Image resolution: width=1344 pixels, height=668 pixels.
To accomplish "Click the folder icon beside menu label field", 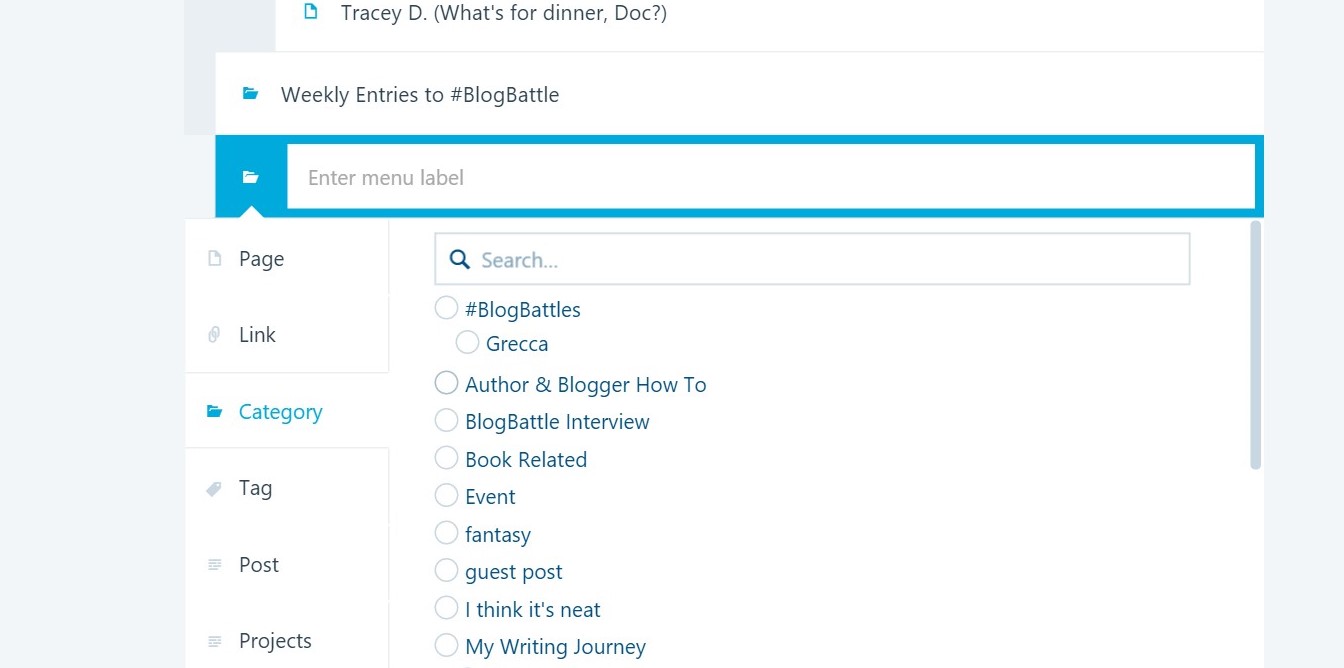I will pos(251,177).
